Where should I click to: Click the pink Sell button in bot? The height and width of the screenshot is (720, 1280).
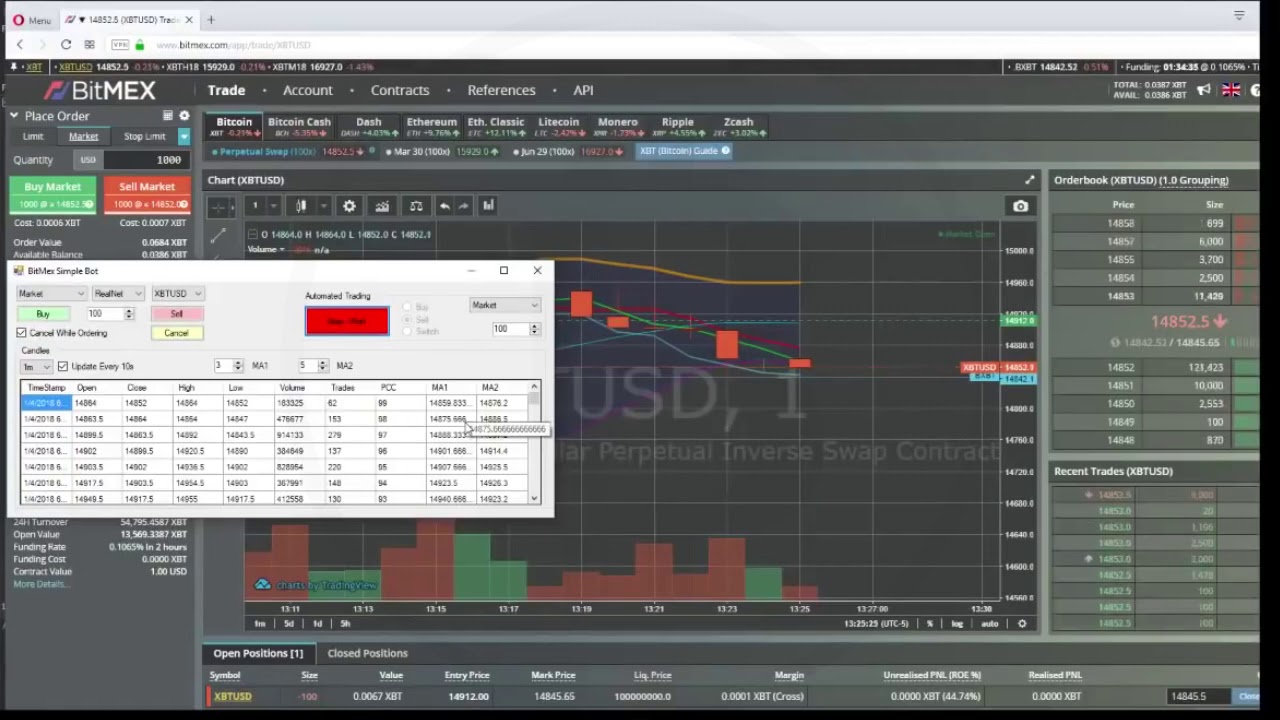[x=176, y=314]
